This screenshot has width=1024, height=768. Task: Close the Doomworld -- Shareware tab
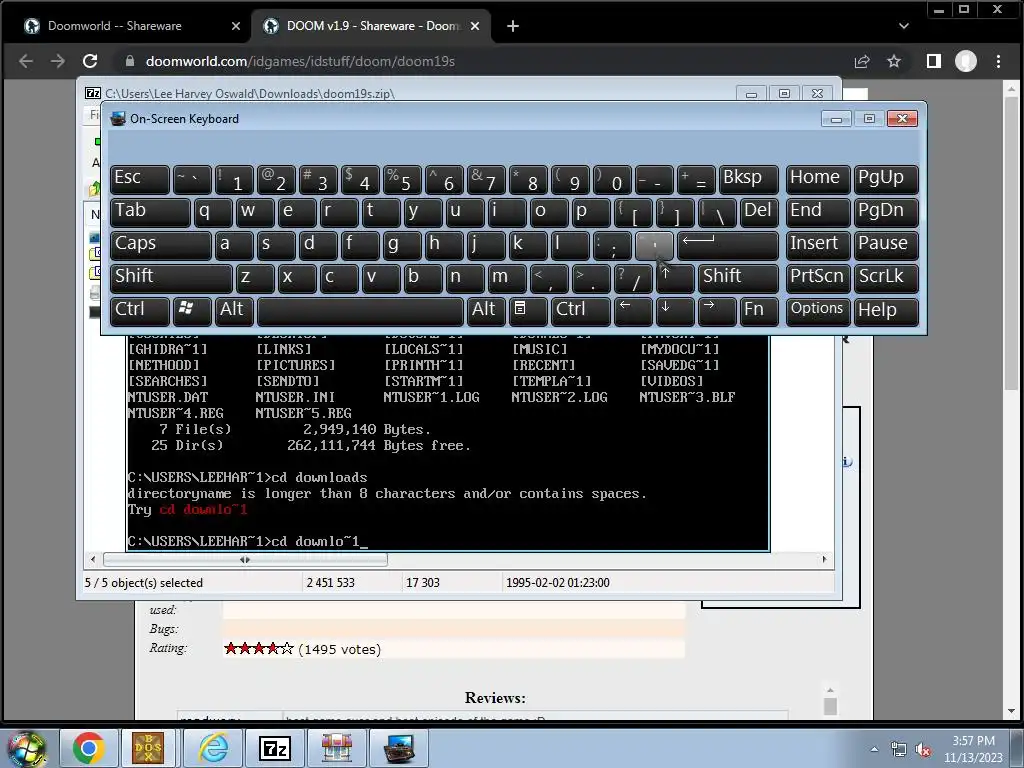tap(236, 26)
